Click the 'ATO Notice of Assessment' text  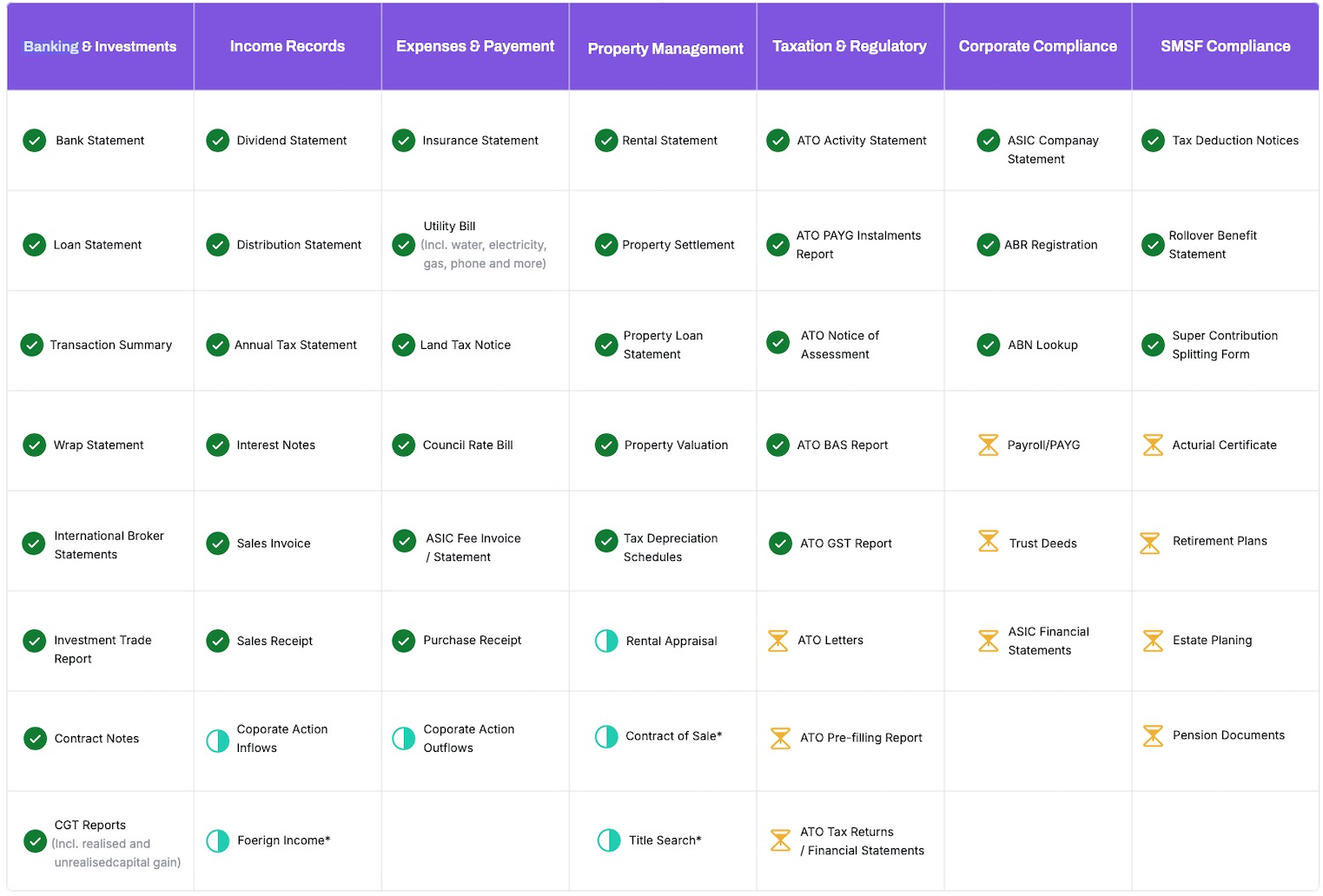(x=839, y=345)
